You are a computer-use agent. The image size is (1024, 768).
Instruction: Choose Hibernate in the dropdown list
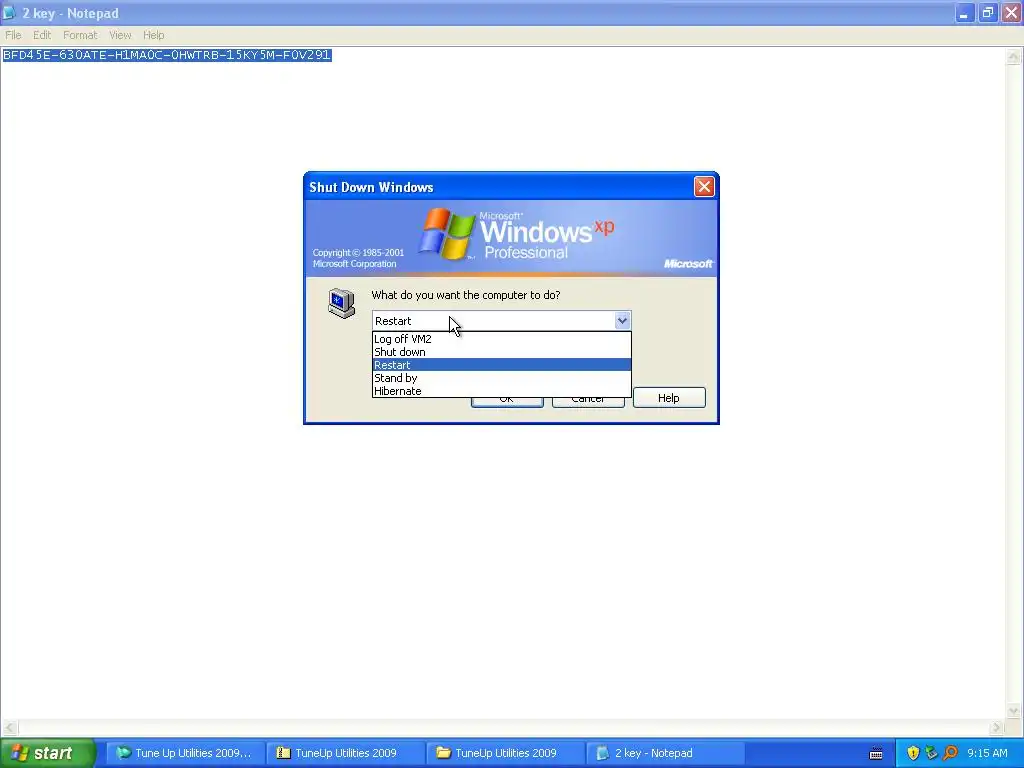(502, 391)
